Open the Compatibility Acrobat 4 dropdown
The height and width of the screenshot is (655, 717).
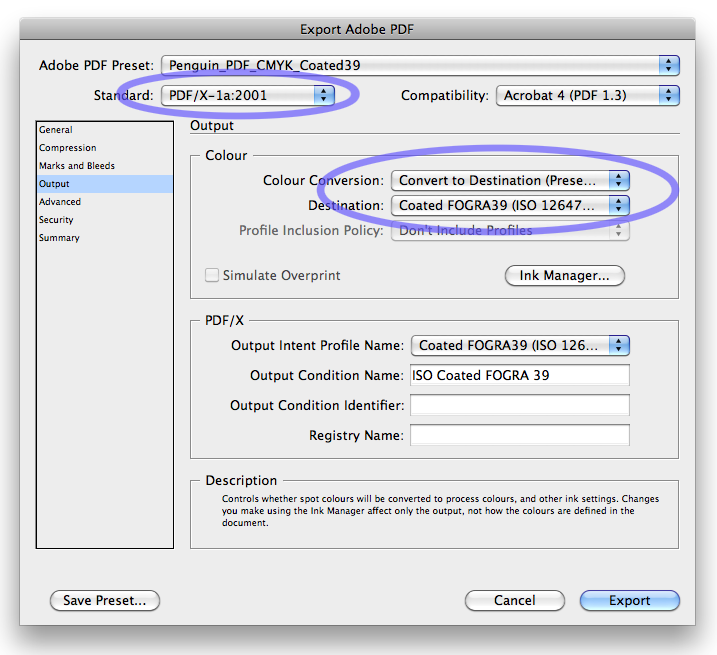point(588,96)
